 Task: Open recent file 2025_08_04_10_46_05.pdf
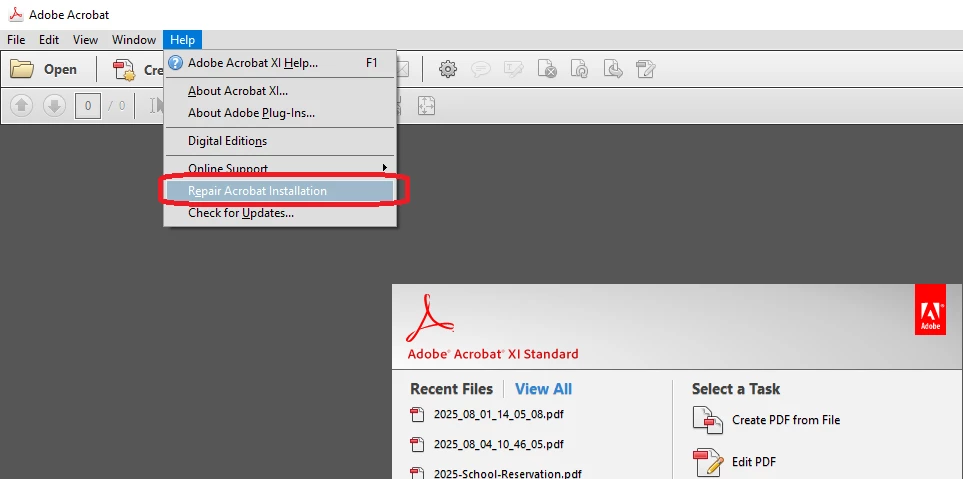tap(498, 444)
